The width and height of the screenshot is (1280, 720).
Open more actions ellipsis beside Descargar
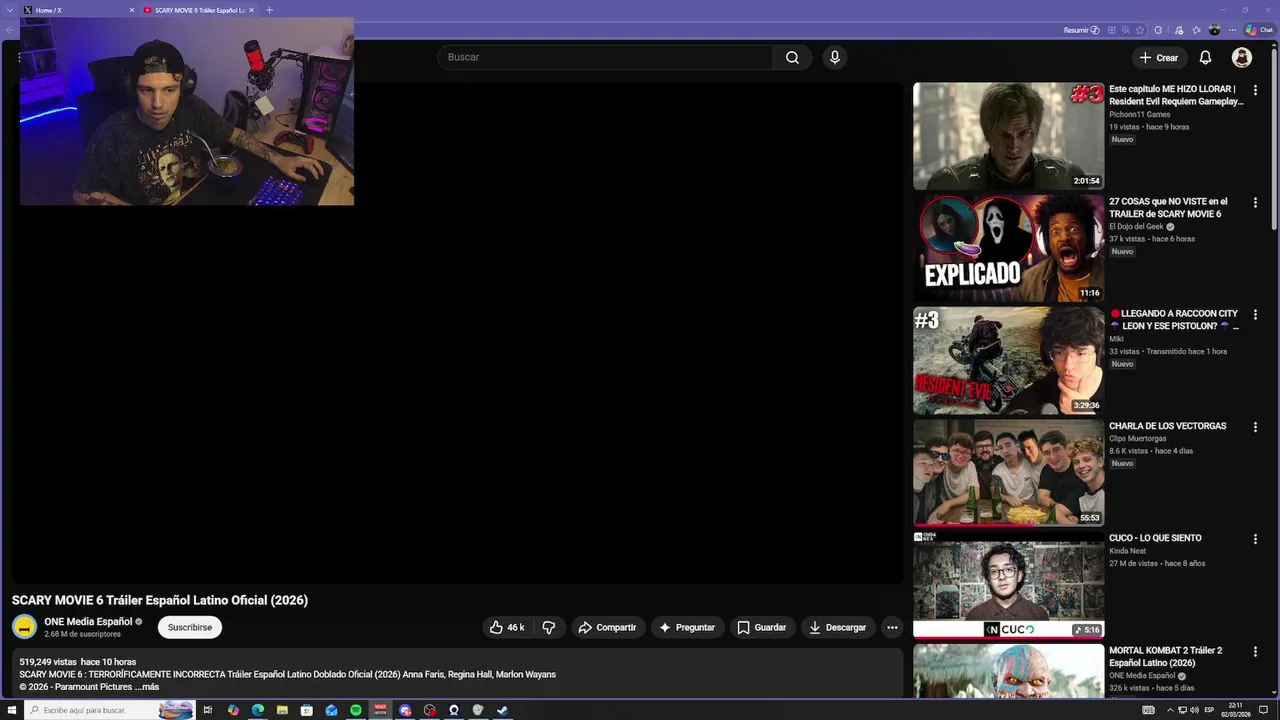point(892,628)
